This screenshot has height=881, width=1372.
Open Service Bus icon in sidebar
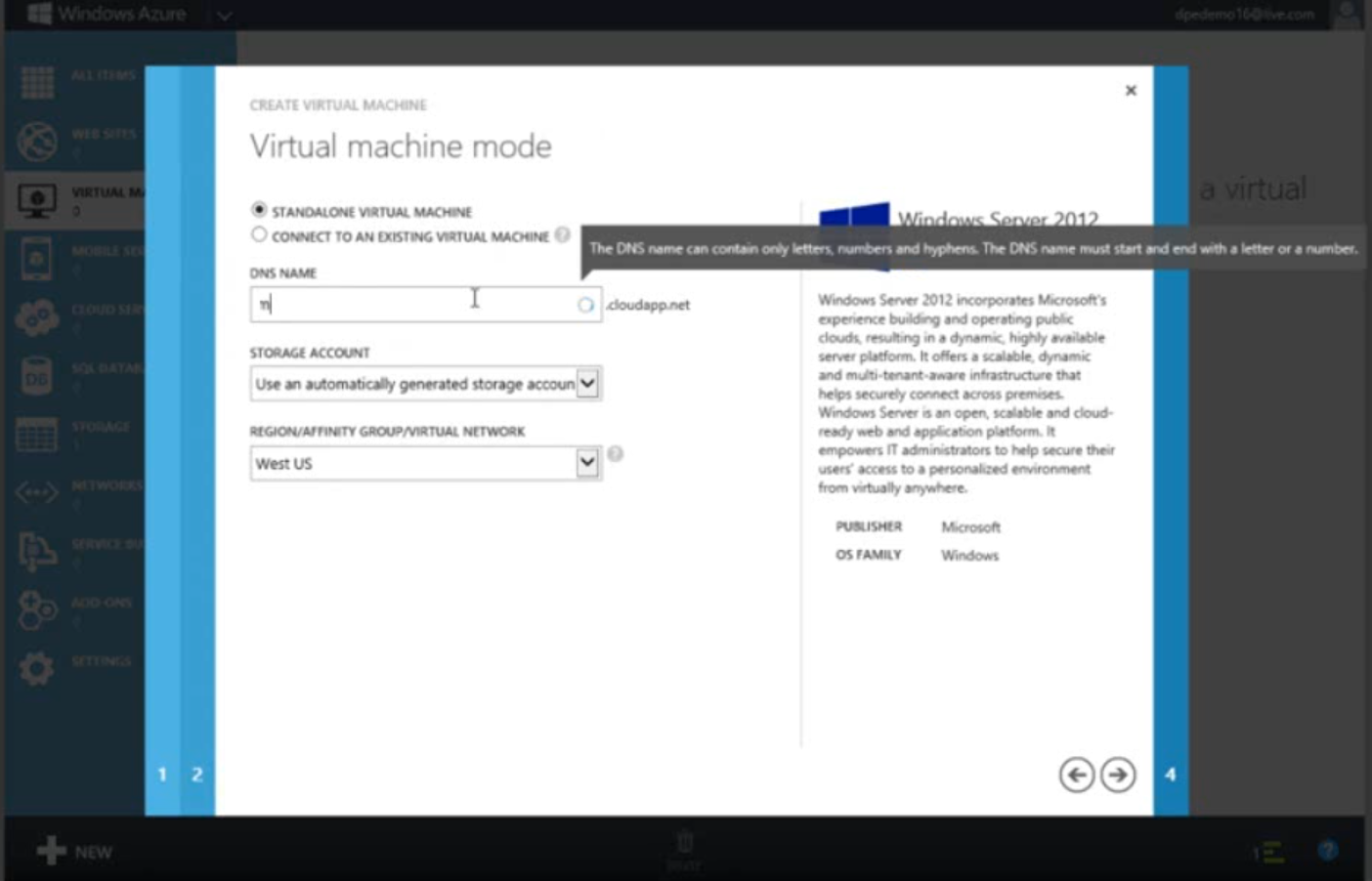(x=37, y=552)
